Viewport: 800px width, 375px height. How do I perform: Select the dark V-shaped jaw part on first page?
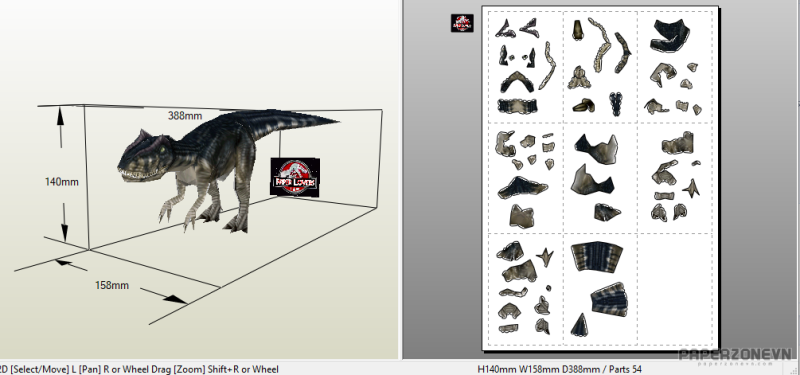(516, 82)
